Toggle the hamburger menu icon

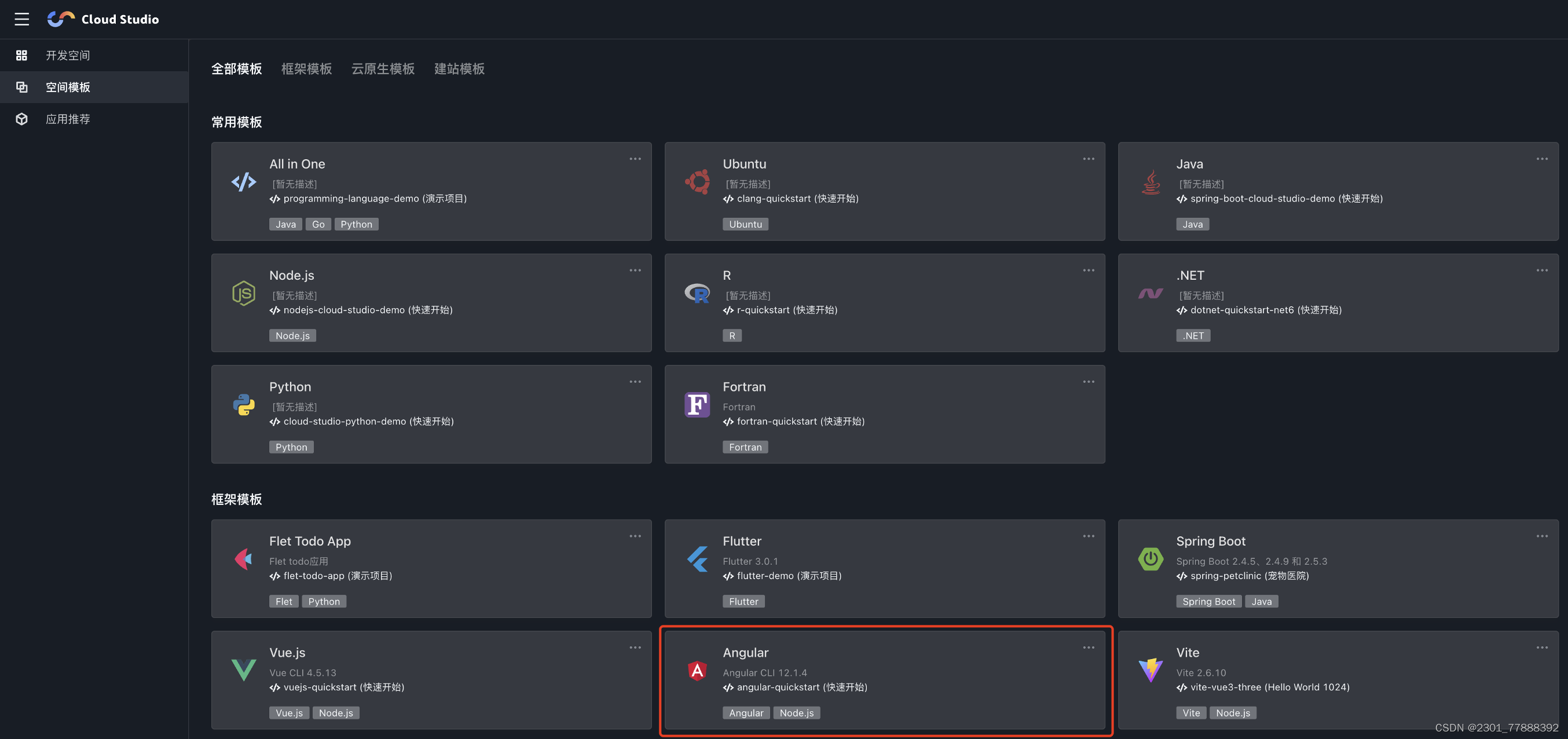[x=22, y=20]
